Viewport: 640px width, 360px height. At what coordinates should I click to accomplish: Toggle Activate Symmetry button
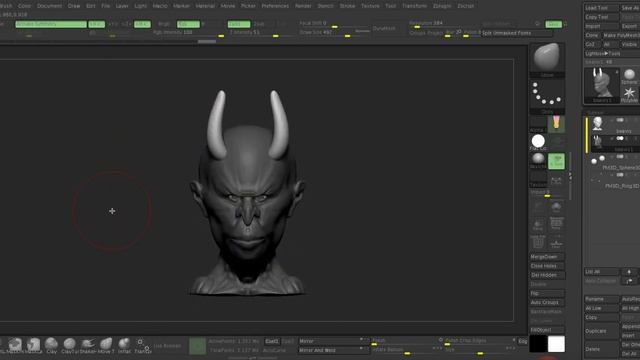coord(51,24)
